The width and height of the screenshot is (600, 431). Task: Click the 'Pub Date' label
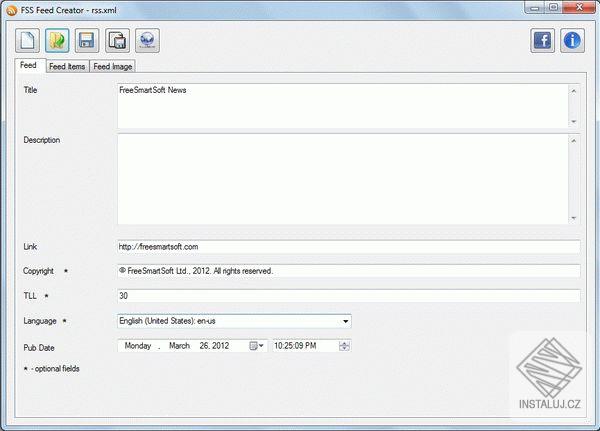(x=39, y=348)
